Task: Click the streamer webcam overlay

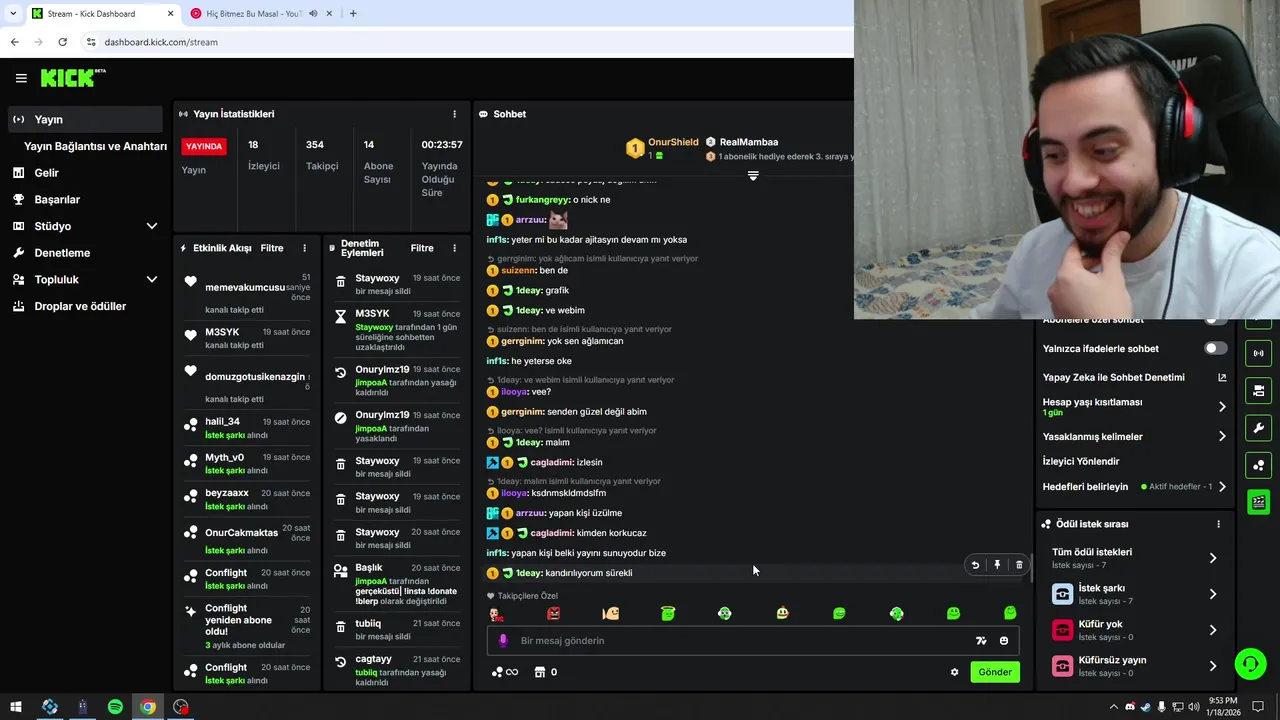Action: click(1067, 160)
